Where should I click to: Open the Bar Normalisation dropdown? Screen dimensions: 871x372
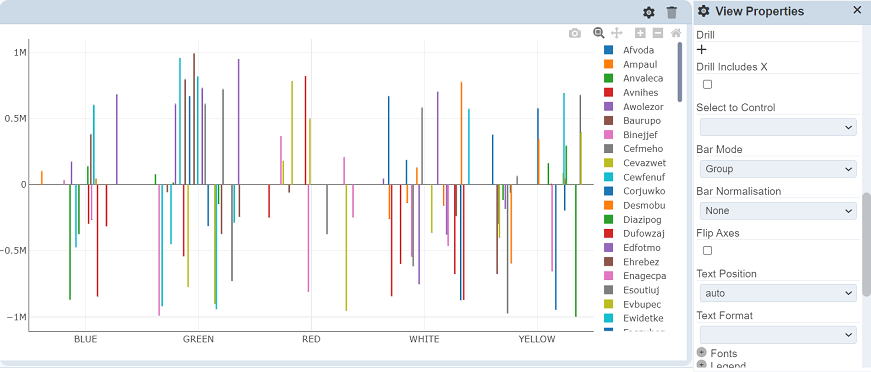(778, 210)
